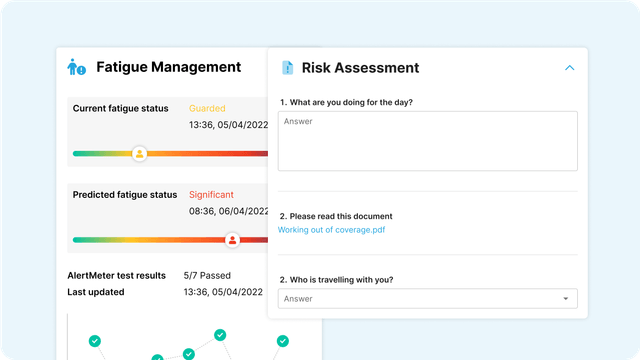Click the '5/7 Passed' result value
The image size is (640, 360).
point(207,276)
